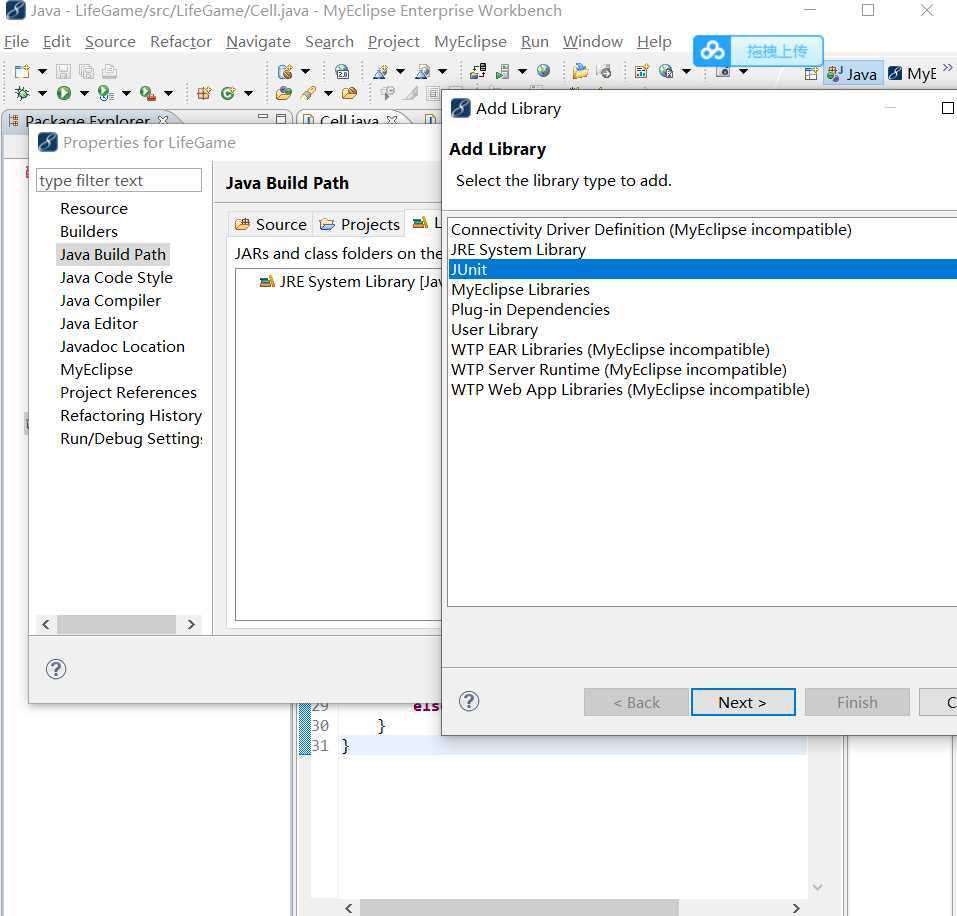Click the New Java Class icon

point(228,93)
